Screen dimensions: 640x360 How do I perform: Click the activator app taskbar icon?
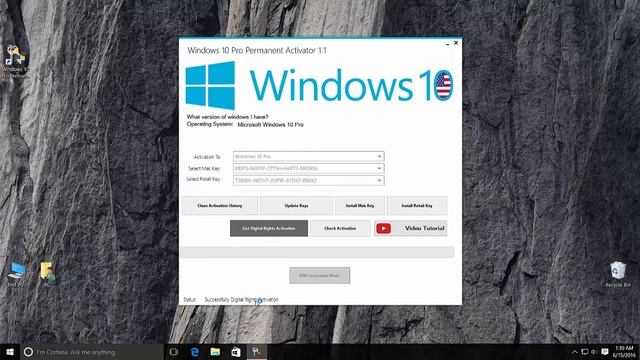(x=256, y=352)
